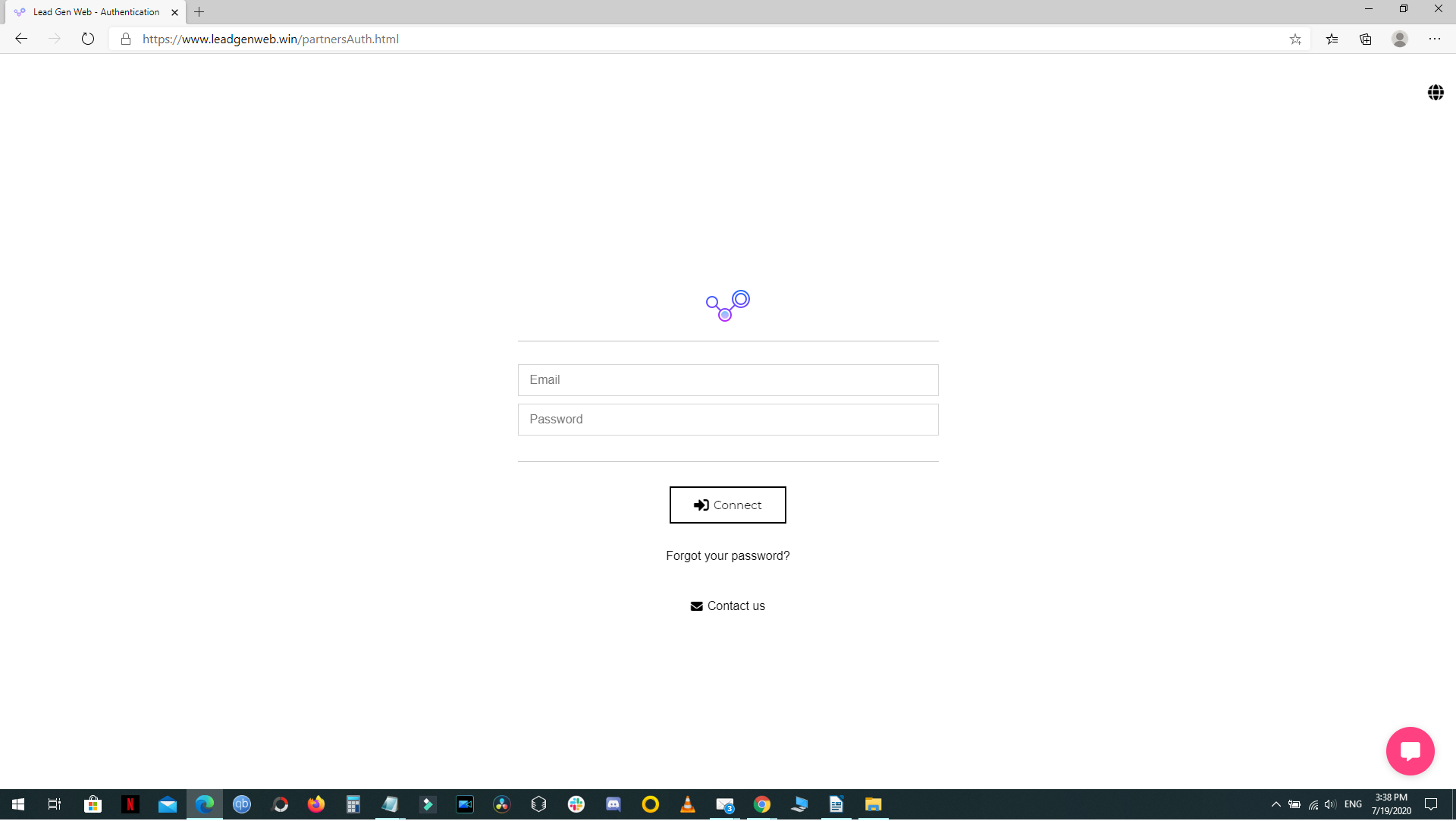Click the globe/language icon top right
This screenshot has width=1456, height=821.
click(1435, 93)
